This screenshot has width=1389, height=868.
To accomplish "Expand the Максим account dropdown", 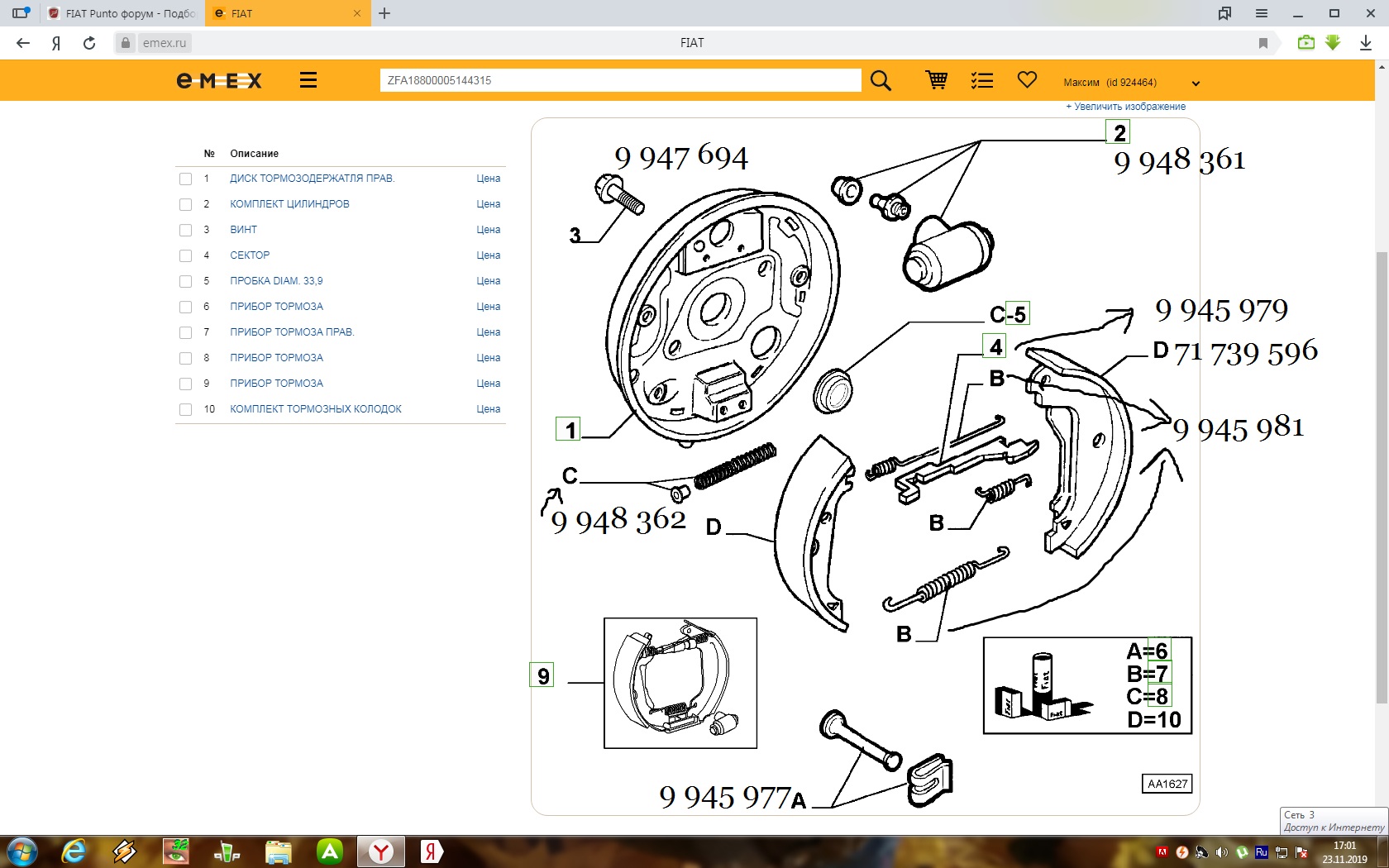I will [x=1195, y=83].
